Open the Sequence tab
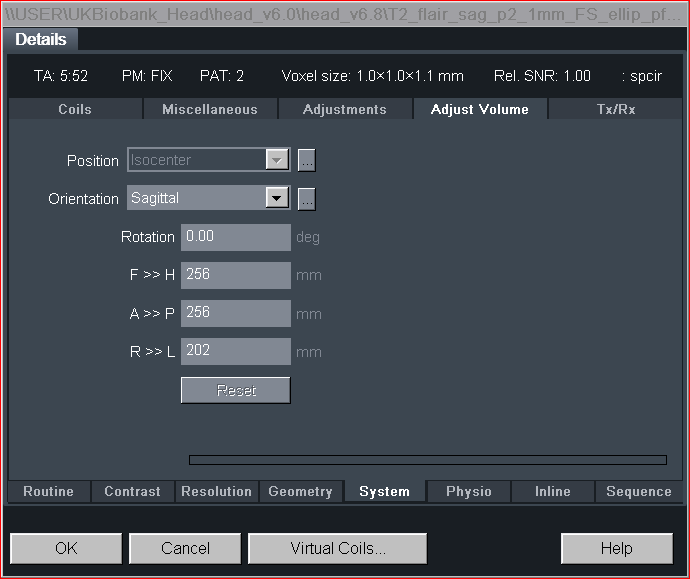Screen dimensions: 690x579 point(638,491)
